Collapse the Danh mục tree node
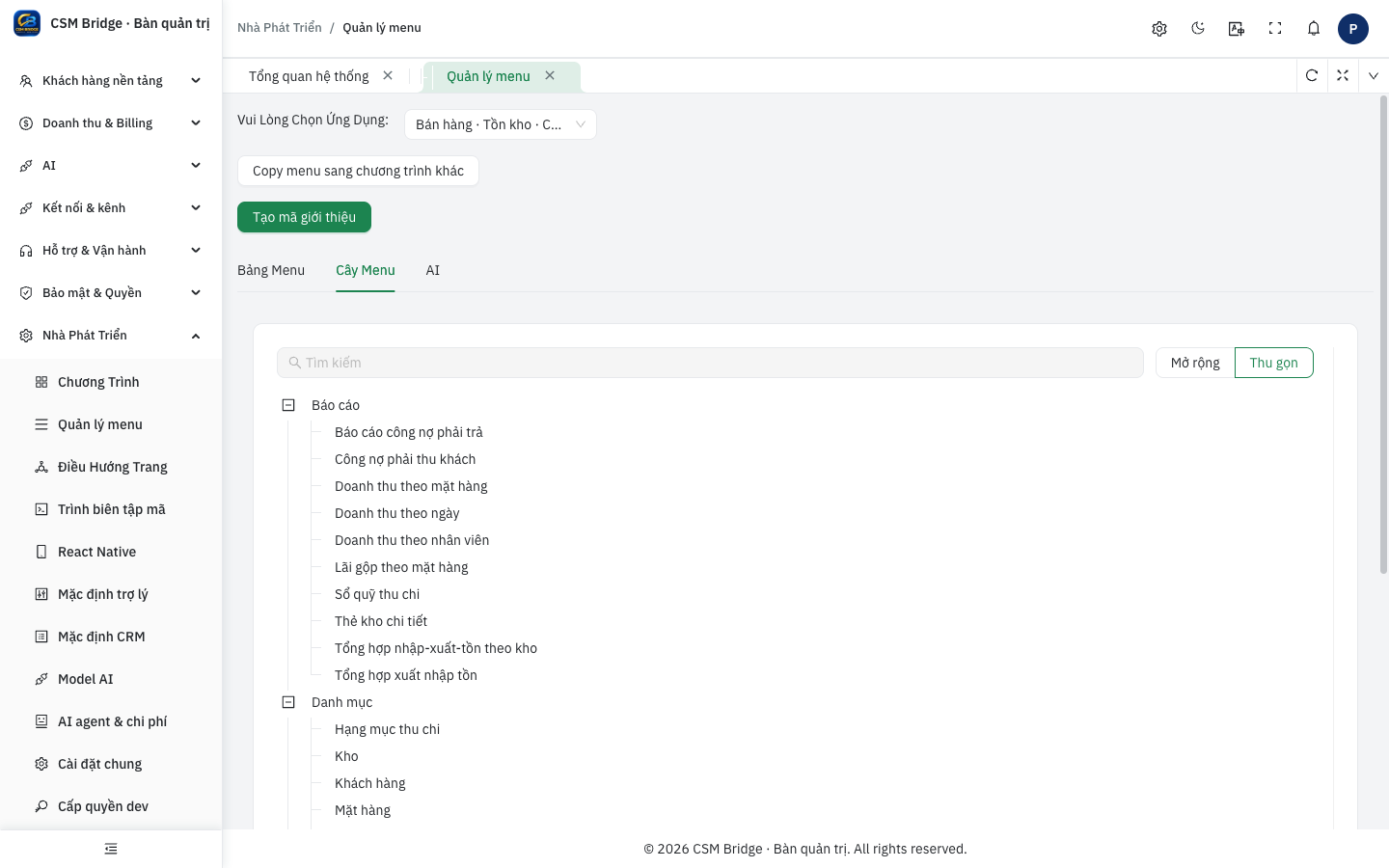Screen dimensions: 1389x868 pos(288,702)
